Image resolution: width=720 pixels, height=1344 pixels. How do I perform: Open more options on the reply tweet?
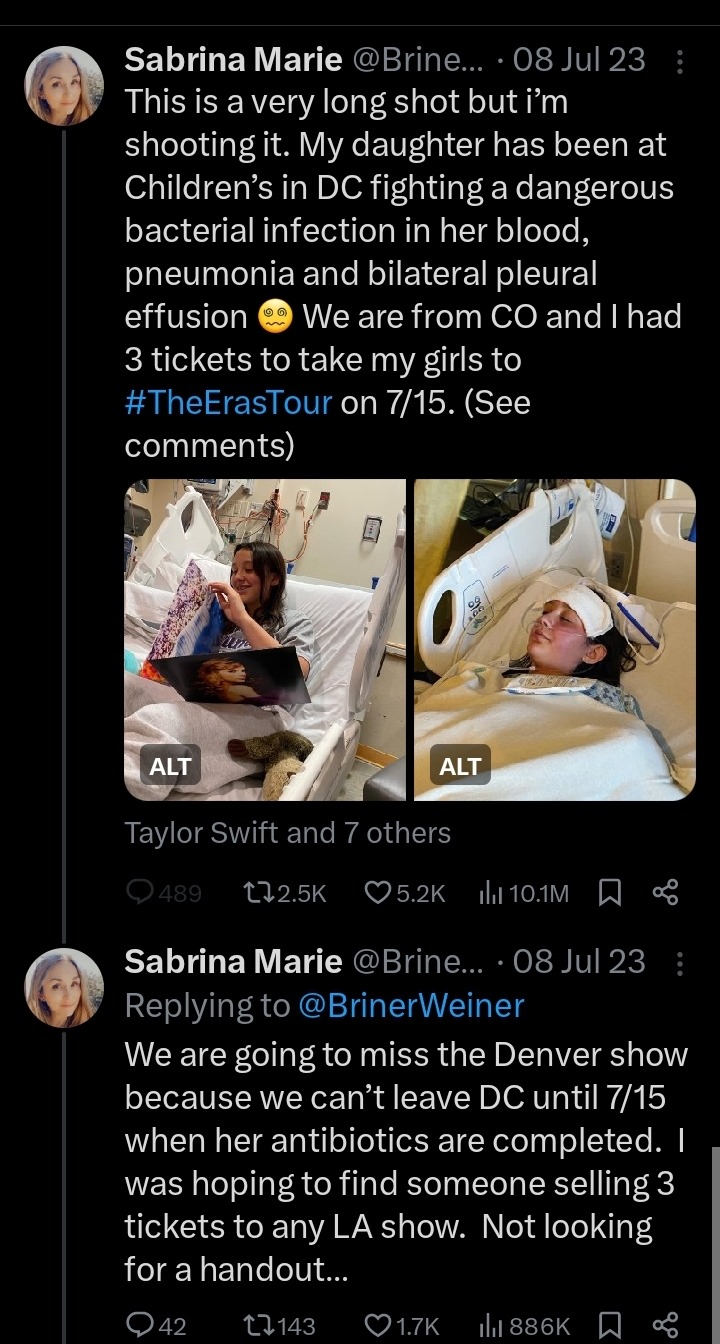point(680,963)
